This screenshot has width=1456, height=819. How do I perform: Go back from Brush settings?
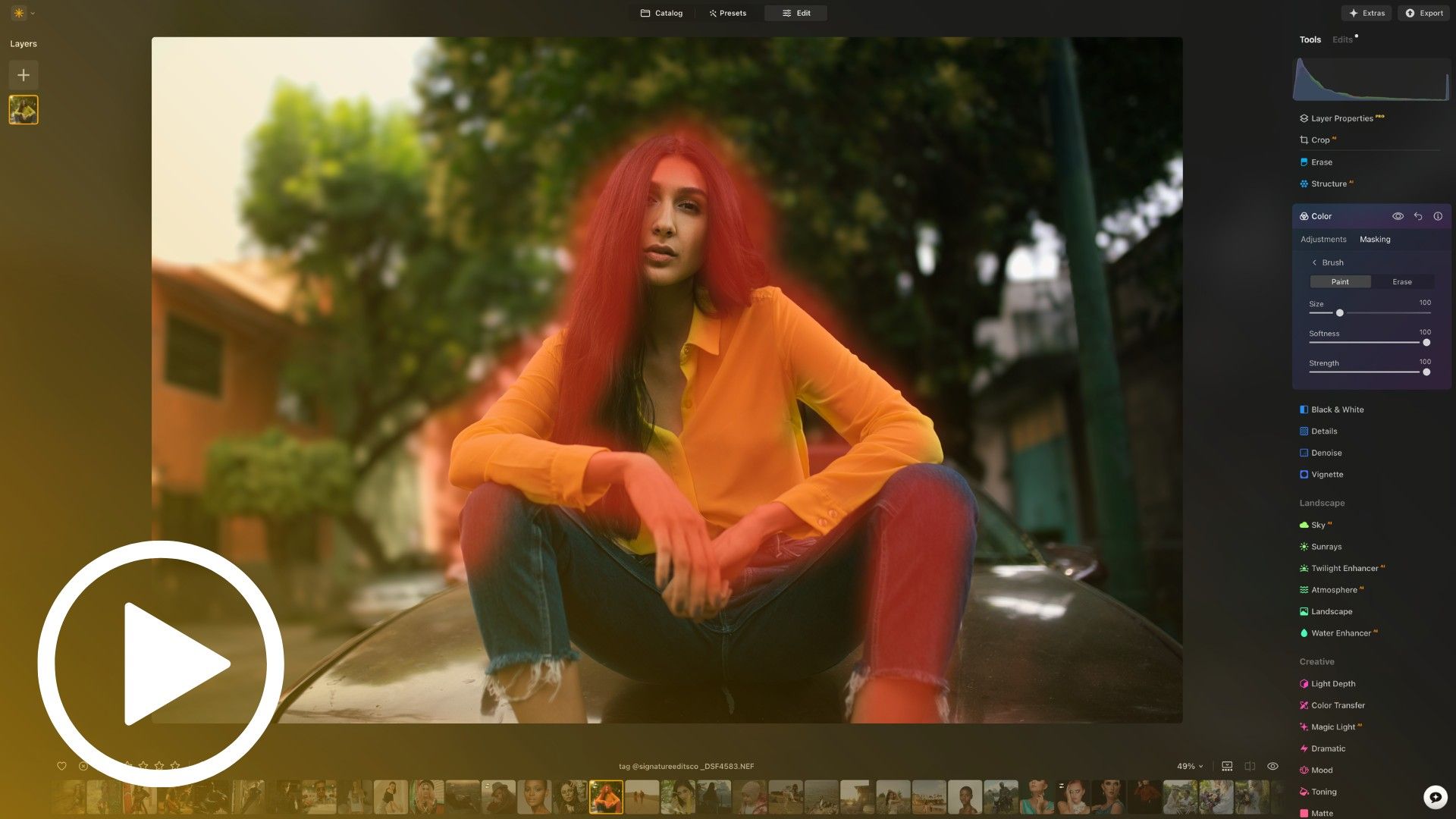click(x=1315, y=263)
